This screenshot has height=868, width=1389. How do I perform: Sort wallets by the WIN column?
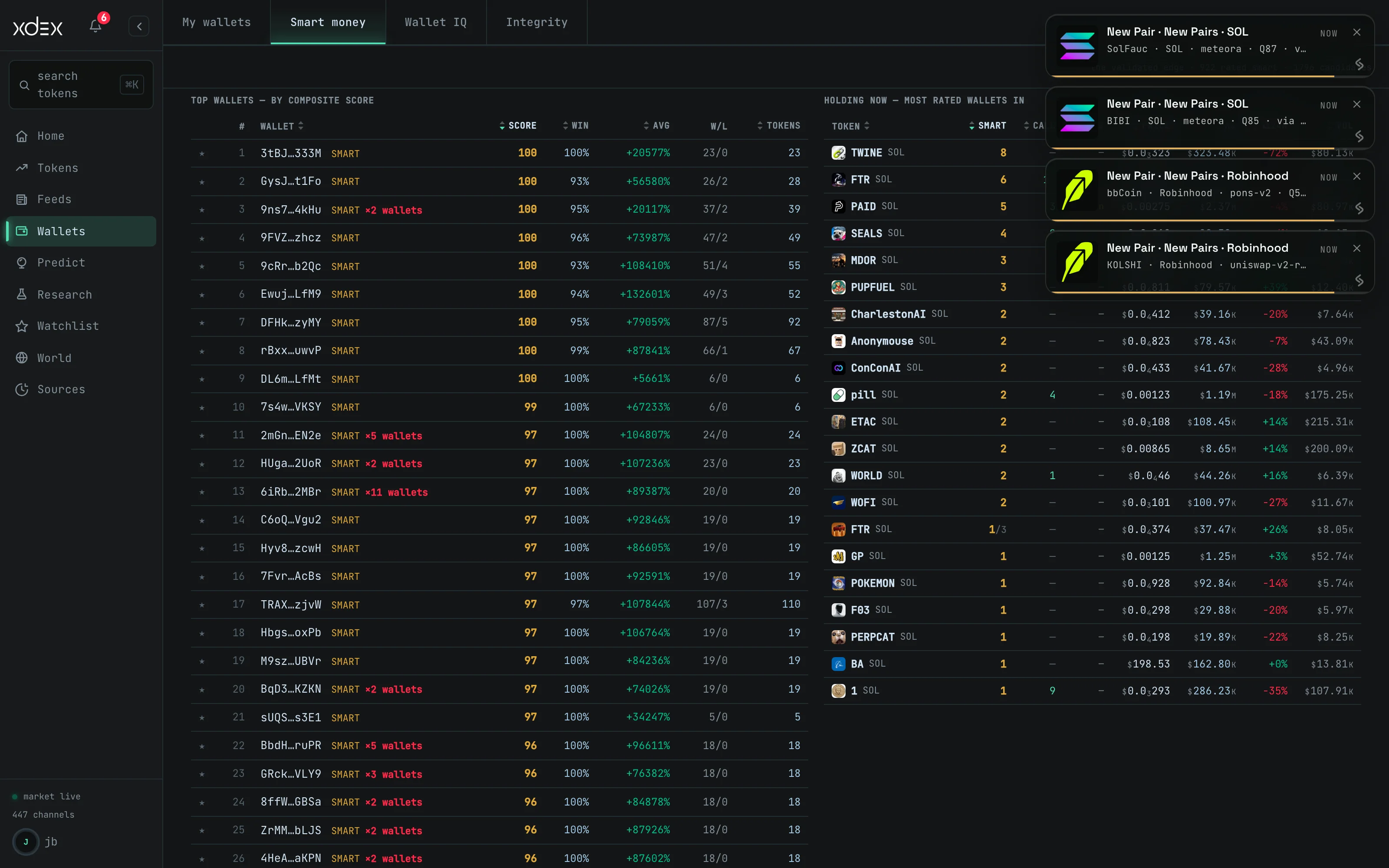(x=576, y=126)
